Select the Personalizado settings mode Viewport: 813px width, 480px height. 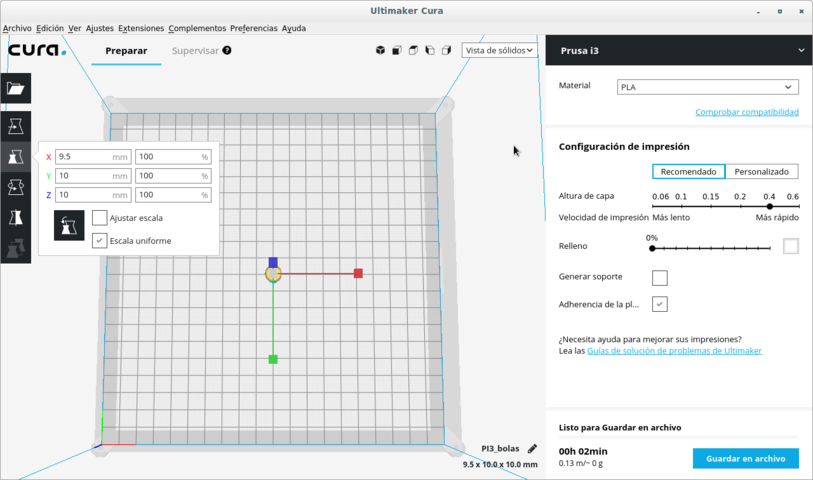point(762,172)
